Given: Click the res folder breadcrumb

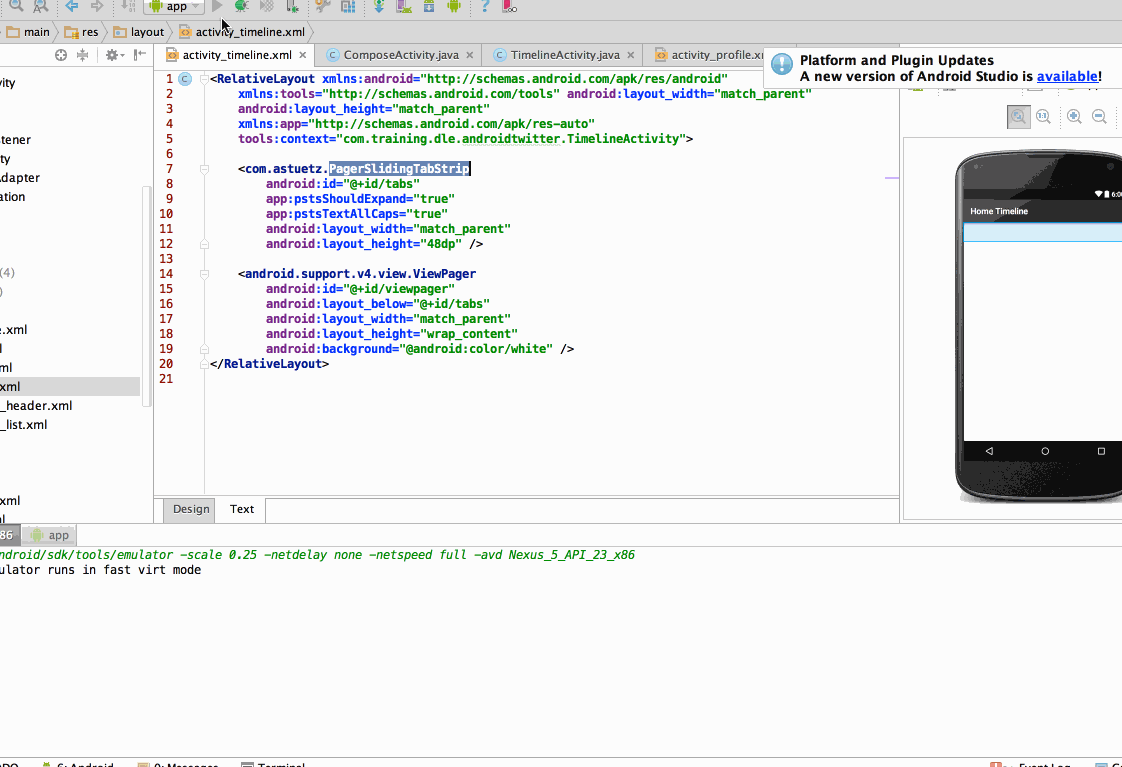Looking at the screenshot, I should tap(81, 32).
